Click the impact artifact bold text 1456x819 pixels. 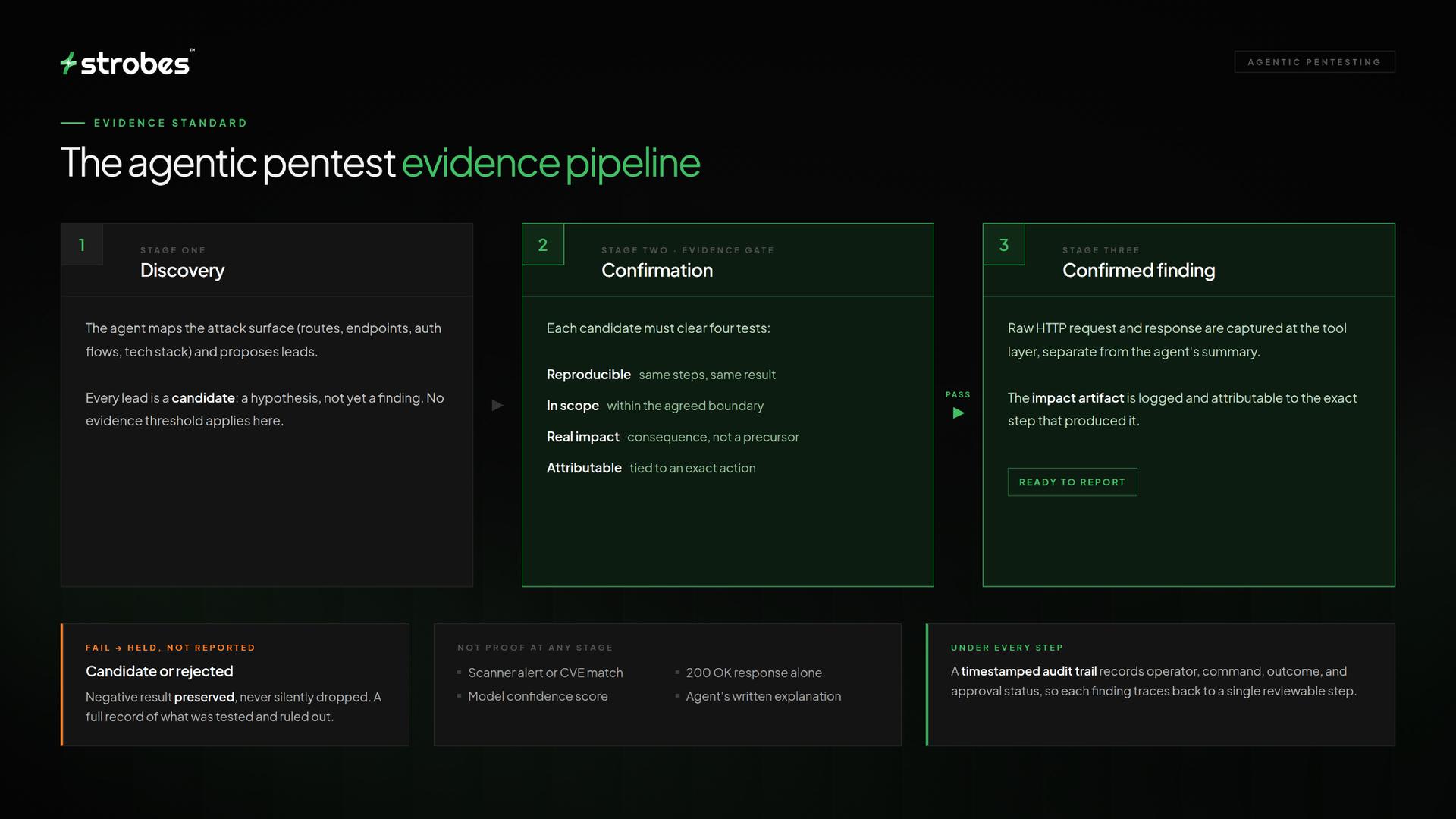1078,398
